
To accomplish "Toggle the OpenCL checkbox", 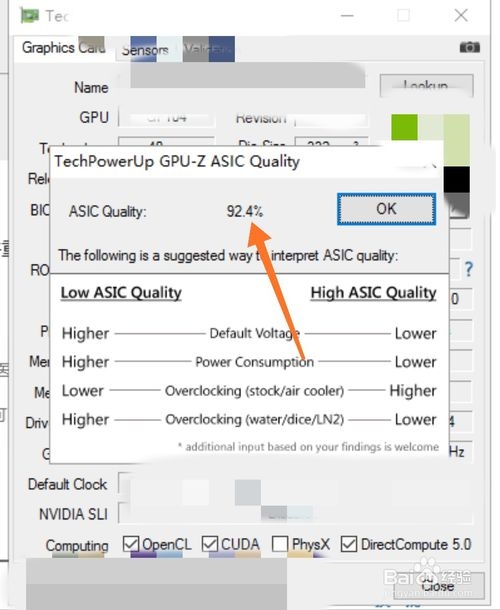I will (130, 543).
